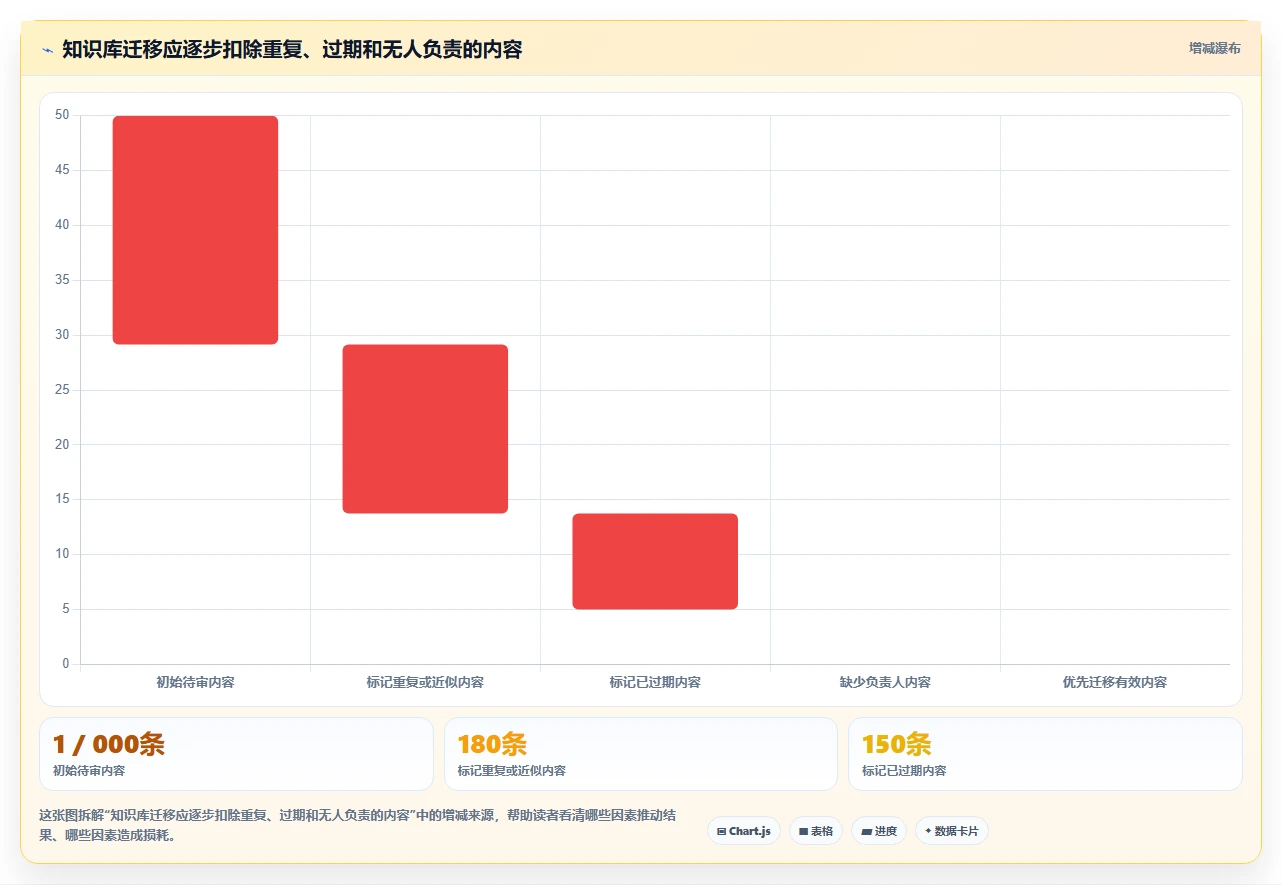Image resolution: width=1282 pixels, height=885 pixels.
Task: Click the red bar for 初始待审内容
Action: (195, 230)
